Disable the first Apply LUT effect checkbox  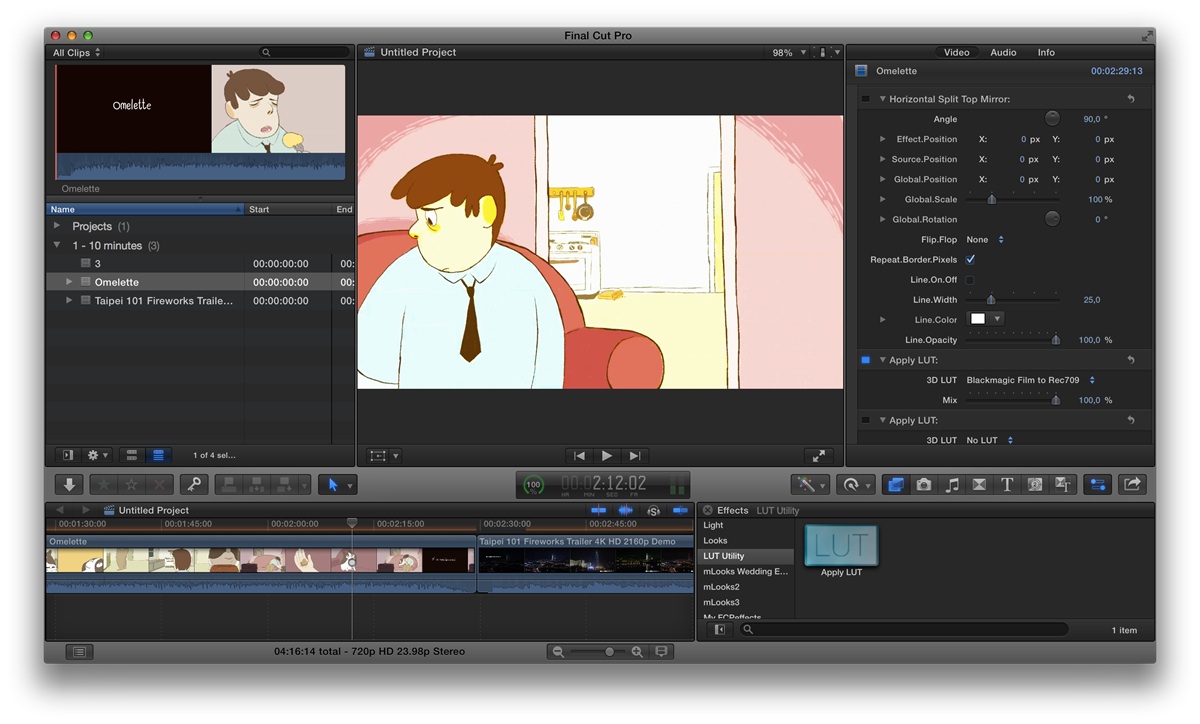click(866, 360)
